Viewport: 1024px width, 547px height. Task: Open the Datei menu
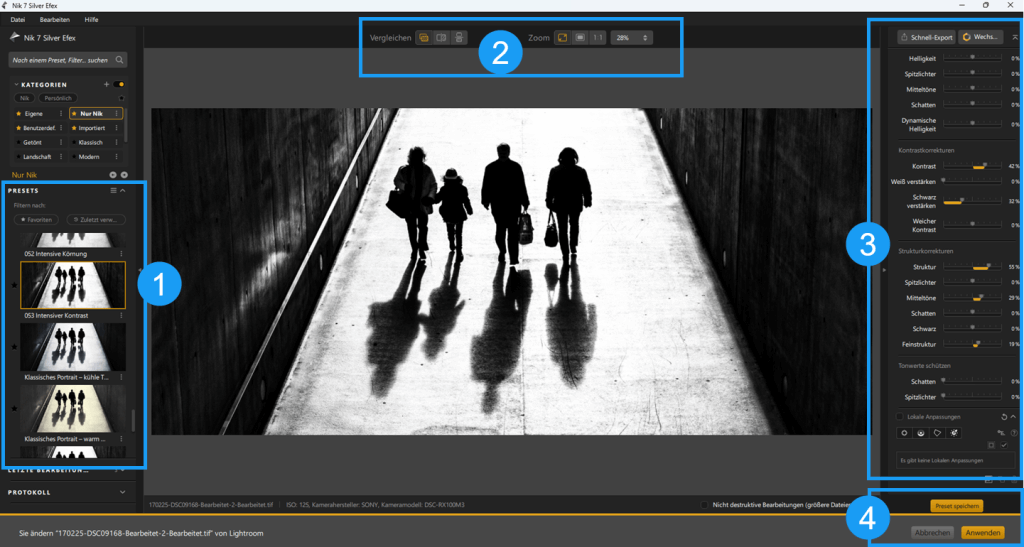(x=18, y=20)
